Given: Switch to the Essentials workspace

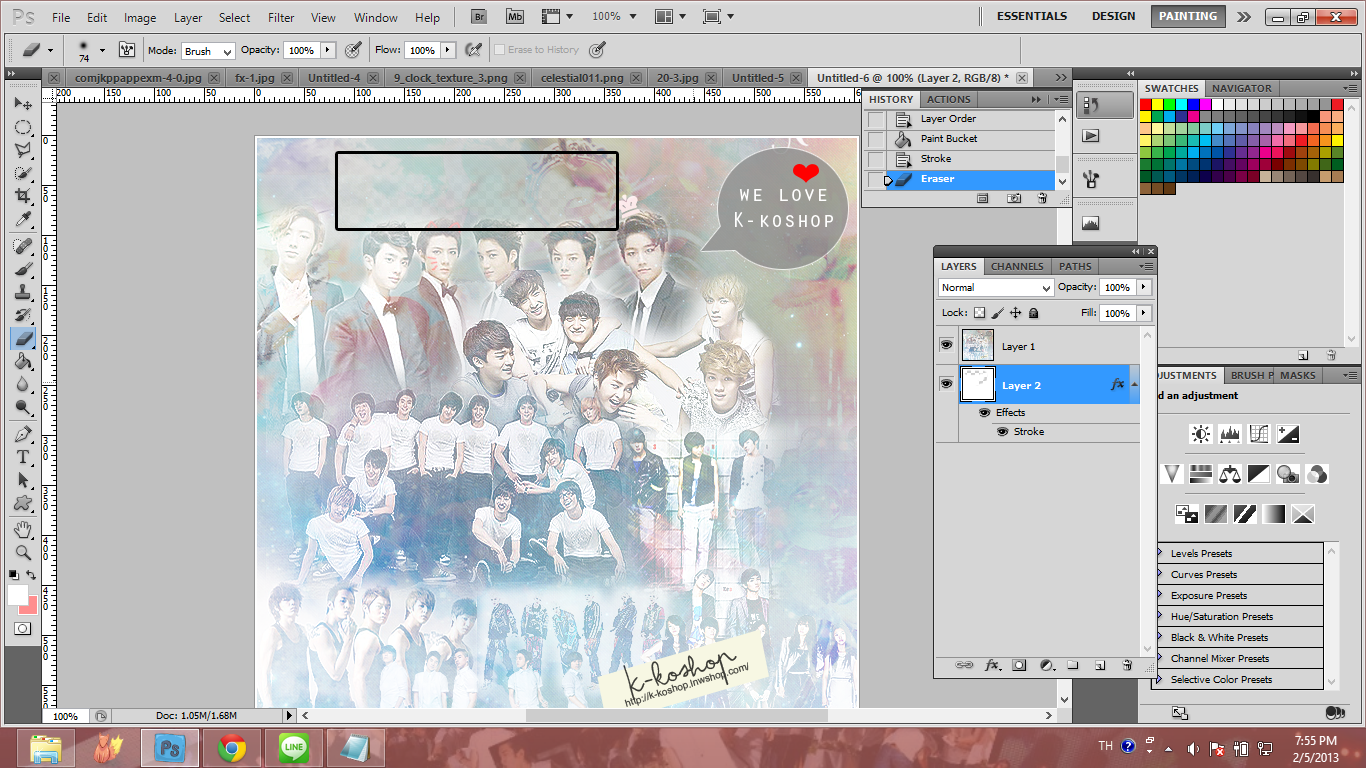Looking at the screenshot, I should pos(1032,16).
